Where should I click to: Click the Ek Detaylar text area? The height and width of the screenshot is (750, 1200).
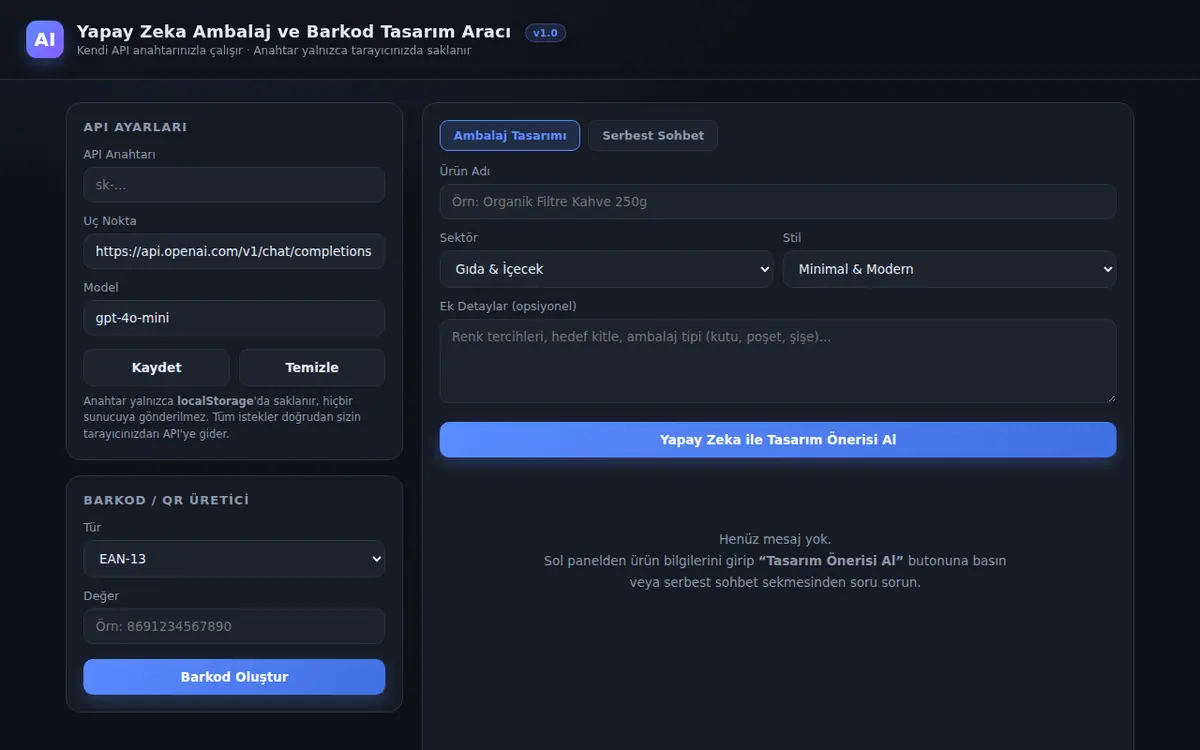pos(778,361)
